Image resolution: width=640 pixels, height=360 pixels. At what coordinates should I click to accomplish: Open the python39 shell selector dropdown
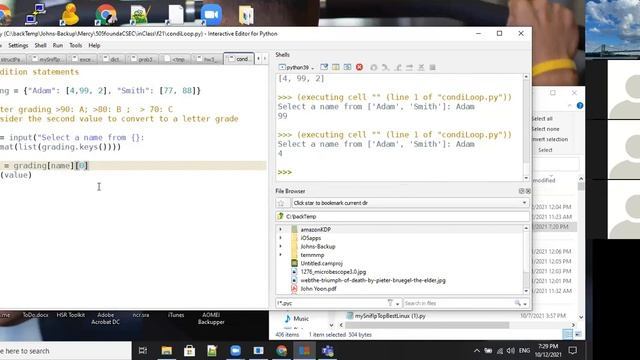pos(296,67)
